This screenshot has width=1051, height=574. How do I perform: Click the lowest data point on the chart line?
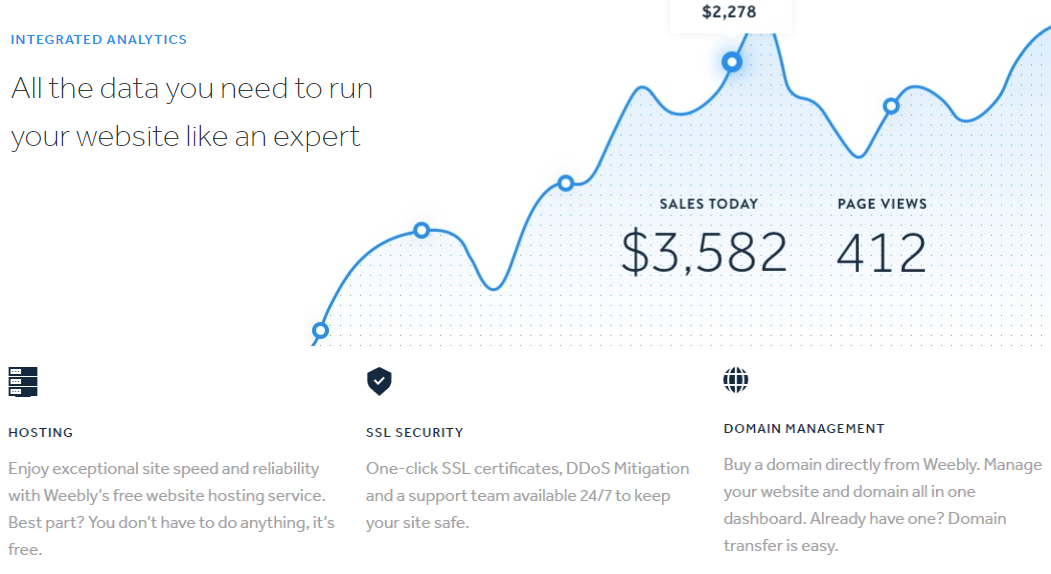tap(320, 330)
